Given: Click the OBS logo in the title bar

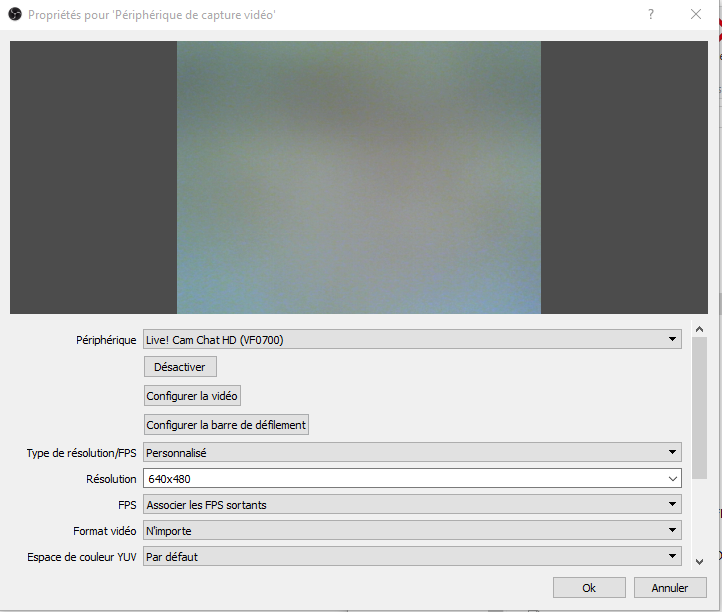Looking at the screenshot, I should point(15,15).
